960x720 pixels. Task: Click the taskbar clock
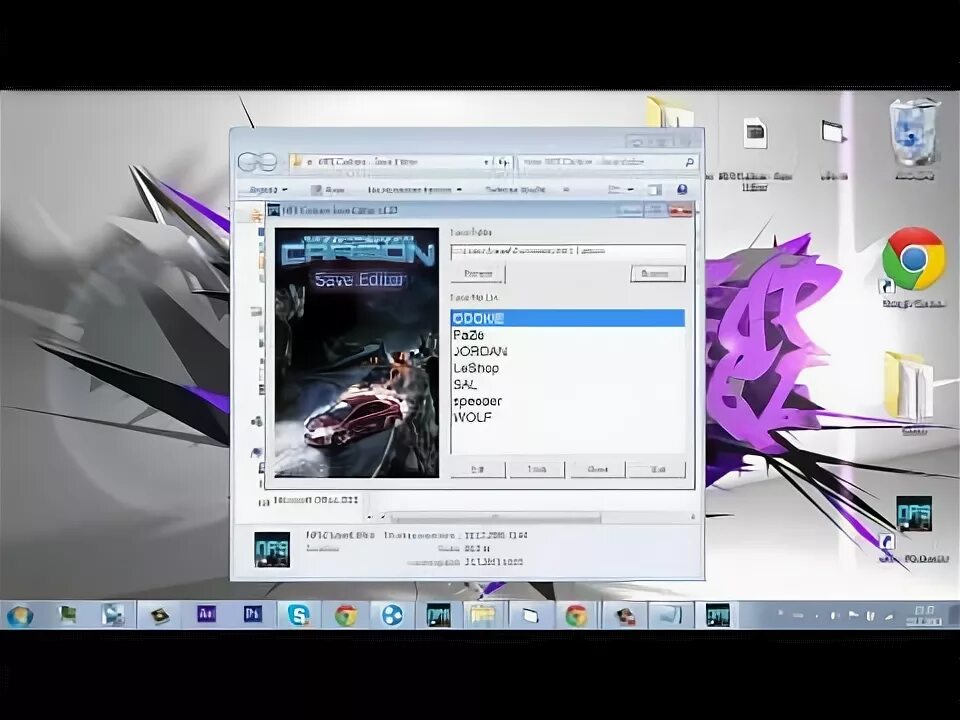923,615
